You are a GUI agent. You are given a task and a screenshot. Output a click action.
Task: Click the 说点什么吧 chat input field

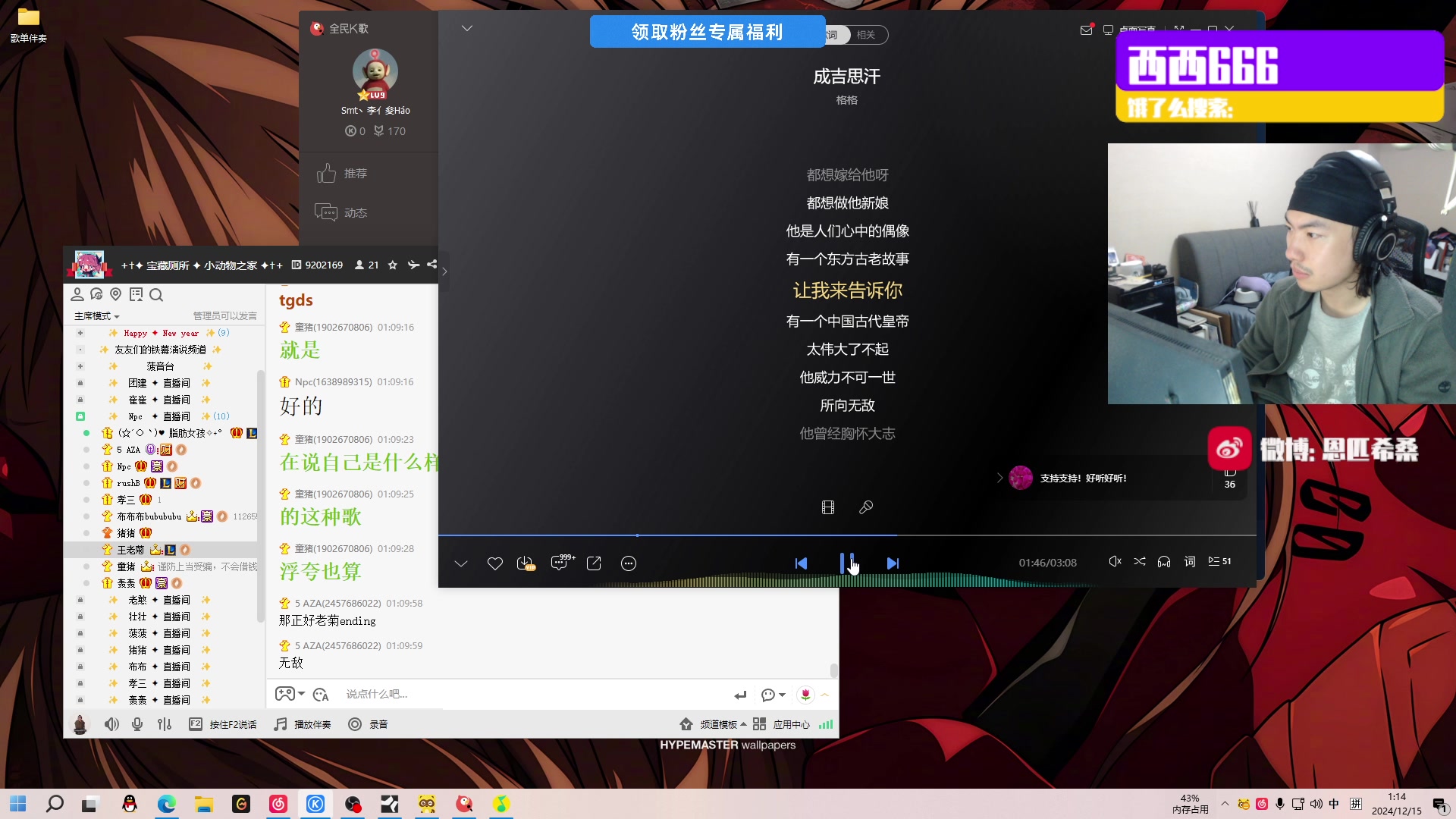click(x=531, y=694)
